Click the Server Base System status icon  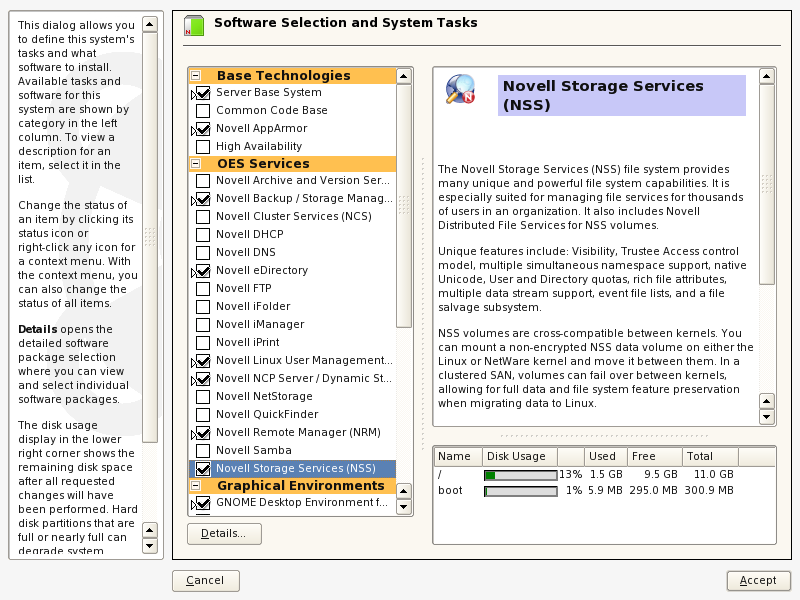point(202,93)
